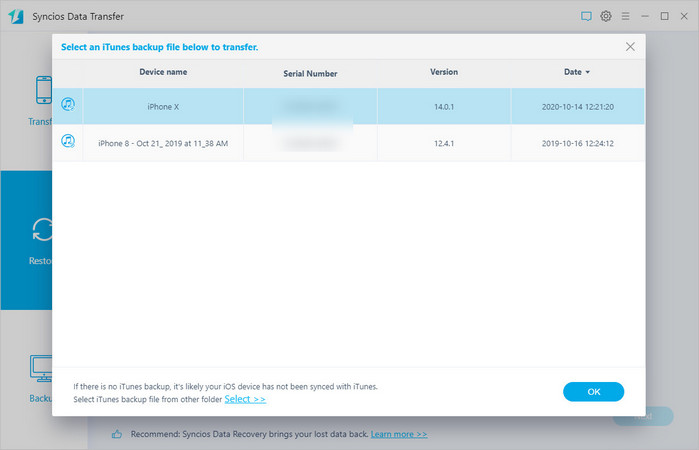The width and height of the screenshot is (699, 450).
Task: Click blurred serial number of iPhone 8 backup
Action: coord(310,143)
